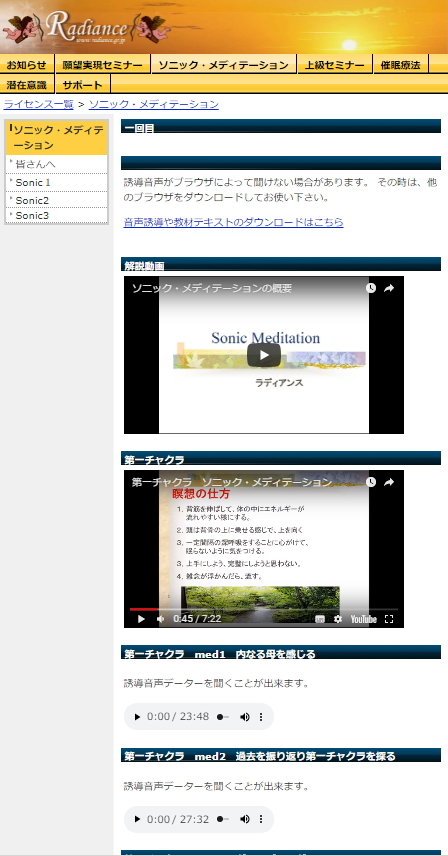The width and height of the screenshot is (448, 856).
Task: Open the 音声誘導や教材テキストのダウンロードはこちら link
Action: [x=234, y=222]
